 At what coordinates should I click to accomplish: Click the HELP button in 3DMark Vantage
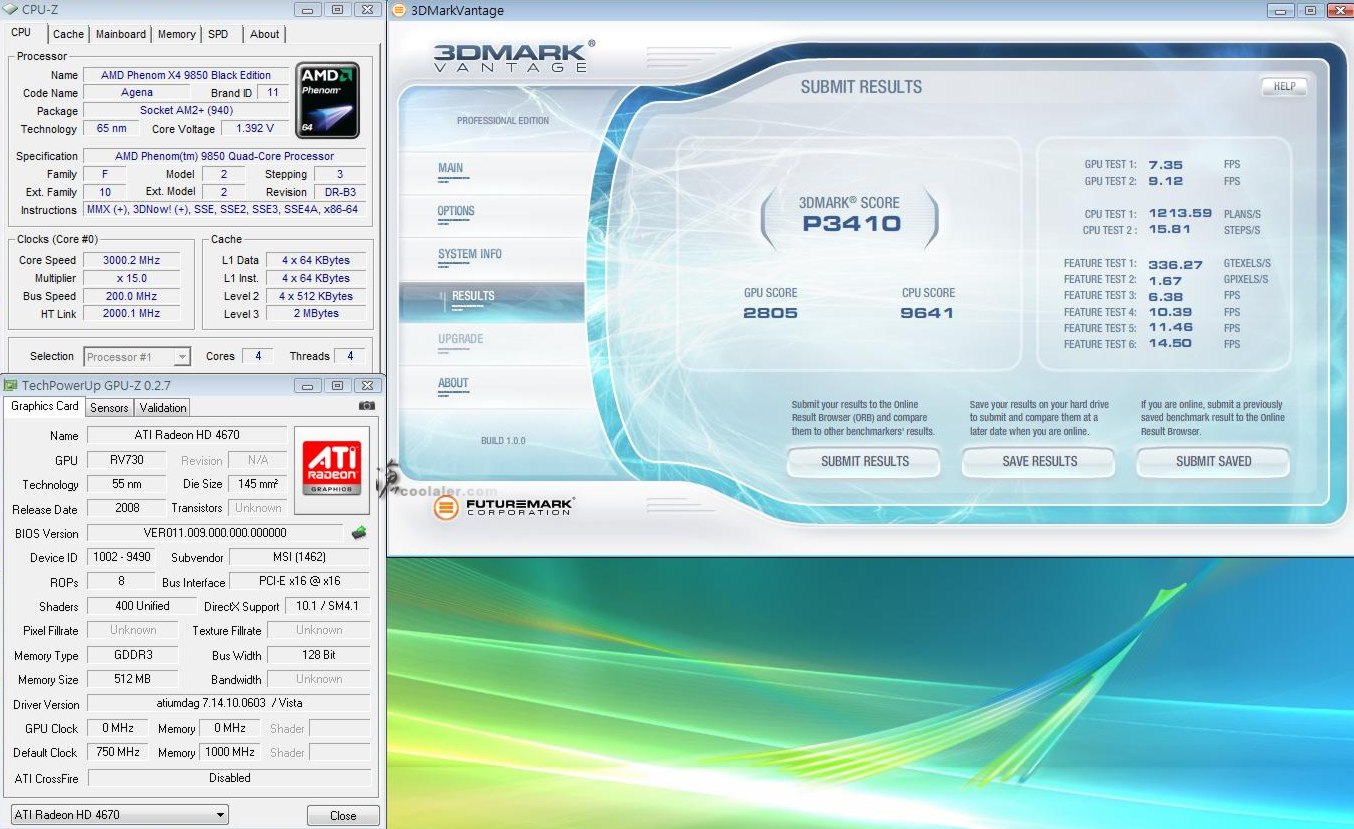(1284, 87)
